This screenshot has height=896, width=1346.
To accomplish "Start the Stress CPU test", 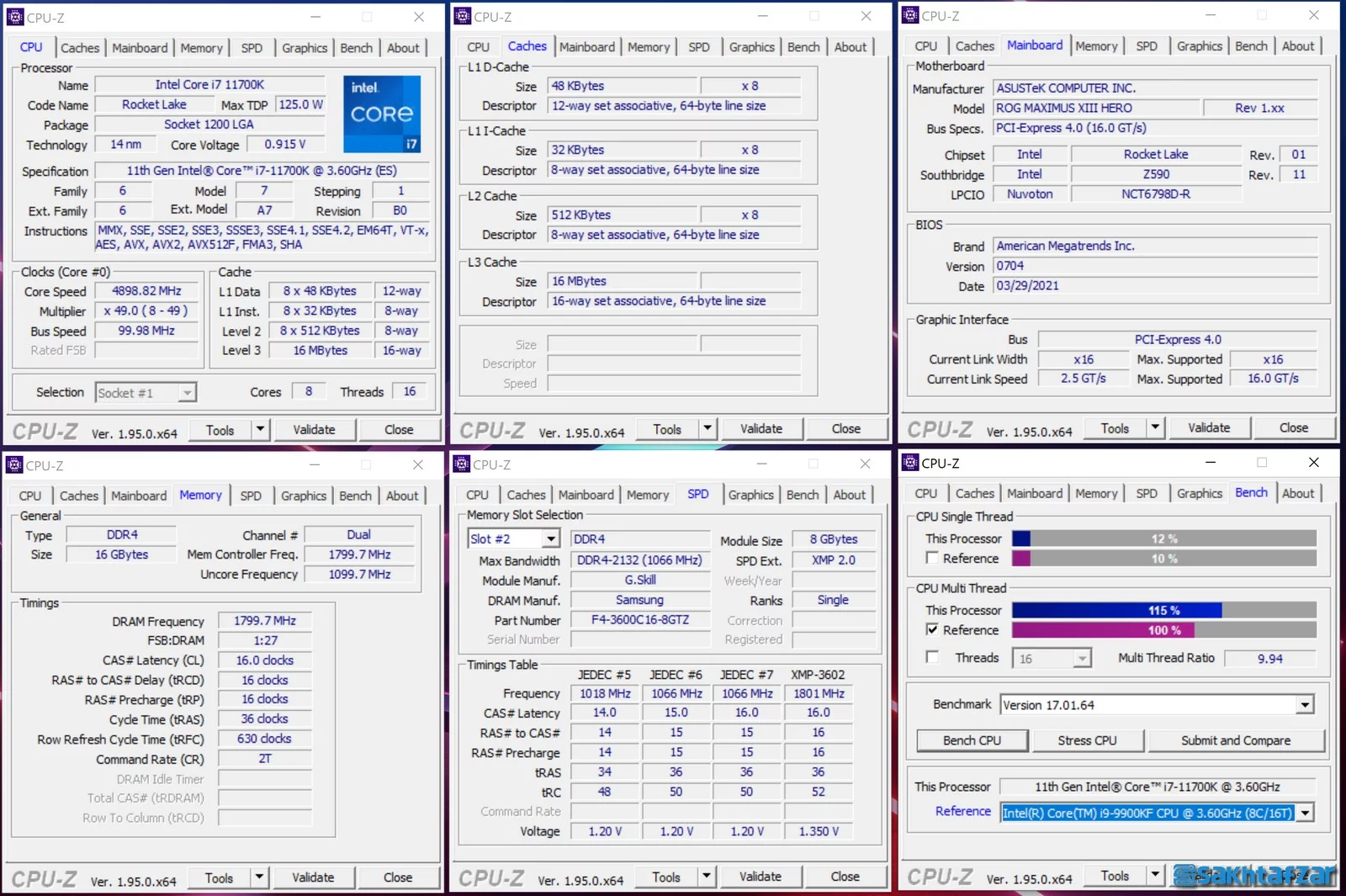I will point(1088,740).
